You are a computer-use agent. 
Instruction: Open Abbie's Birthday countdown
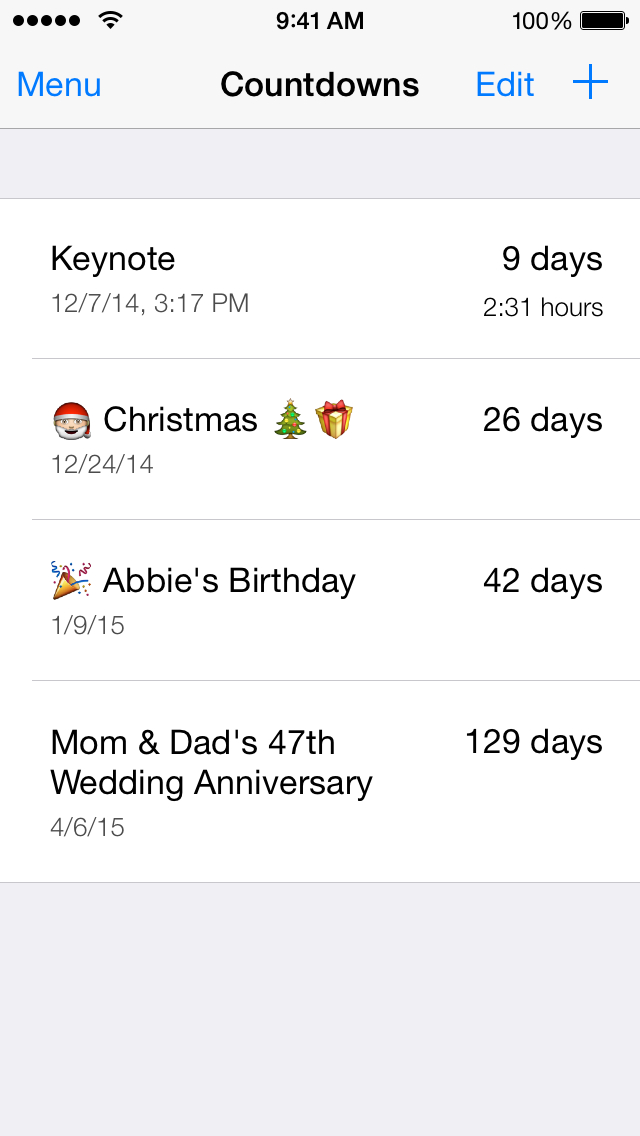(x=229, y=581)
